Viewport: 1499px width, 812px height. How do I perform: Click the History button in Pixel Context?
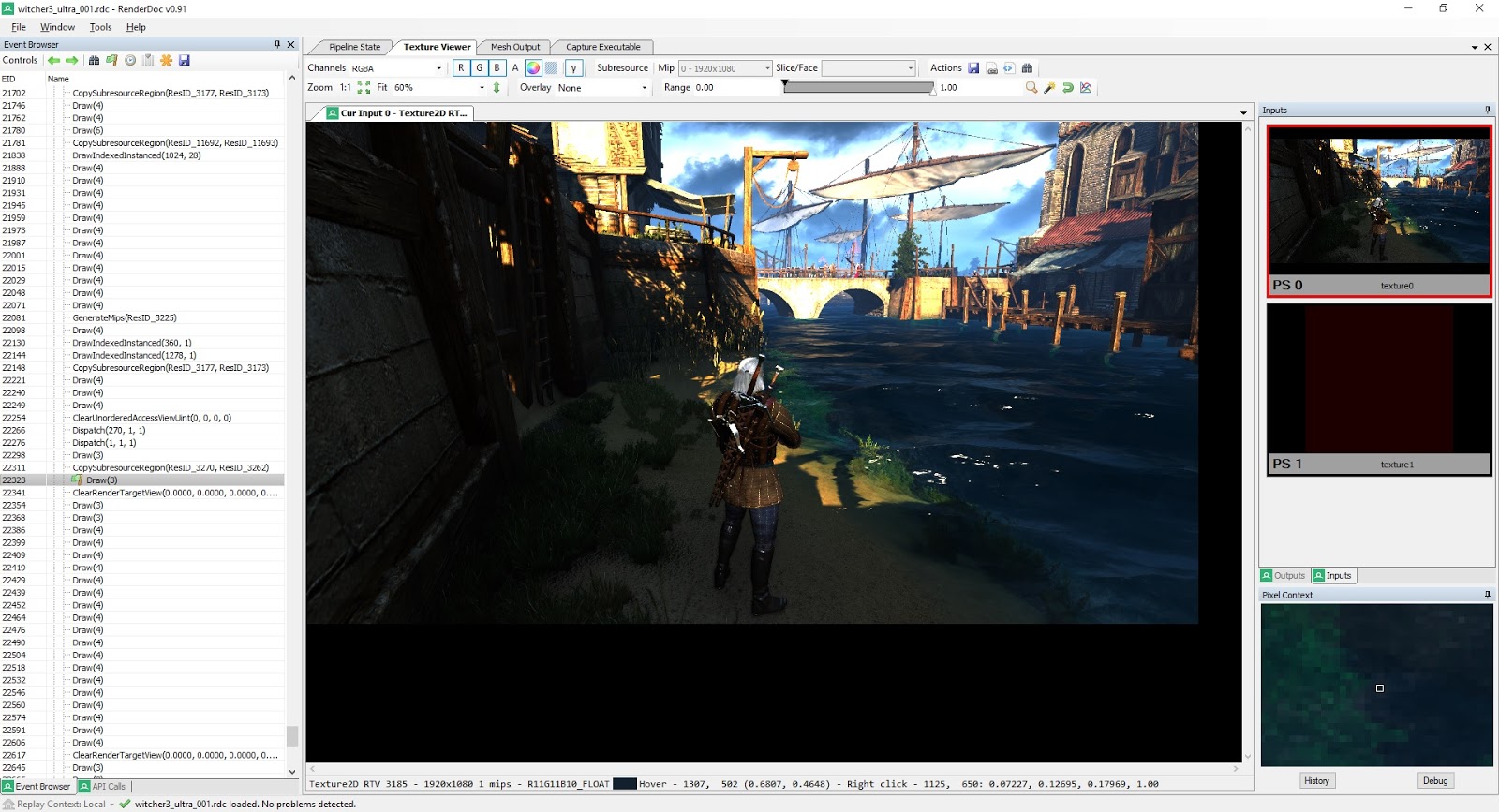(1316, 781)
